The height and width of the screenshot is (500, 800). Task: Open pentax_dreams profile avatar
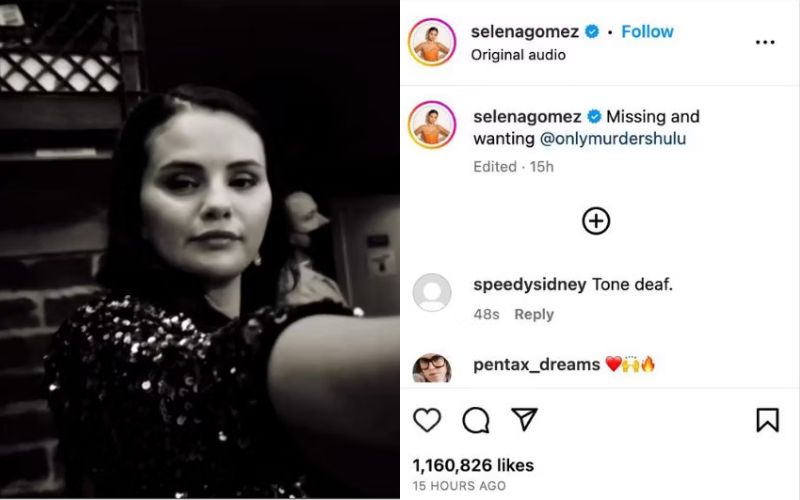432,368
